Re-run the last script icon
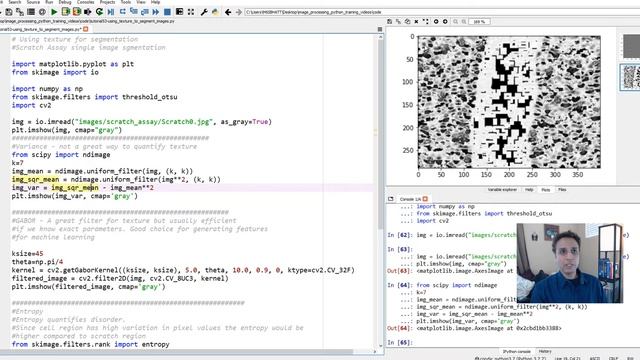This screenshot has height=360, width=640. coord(99,12)
